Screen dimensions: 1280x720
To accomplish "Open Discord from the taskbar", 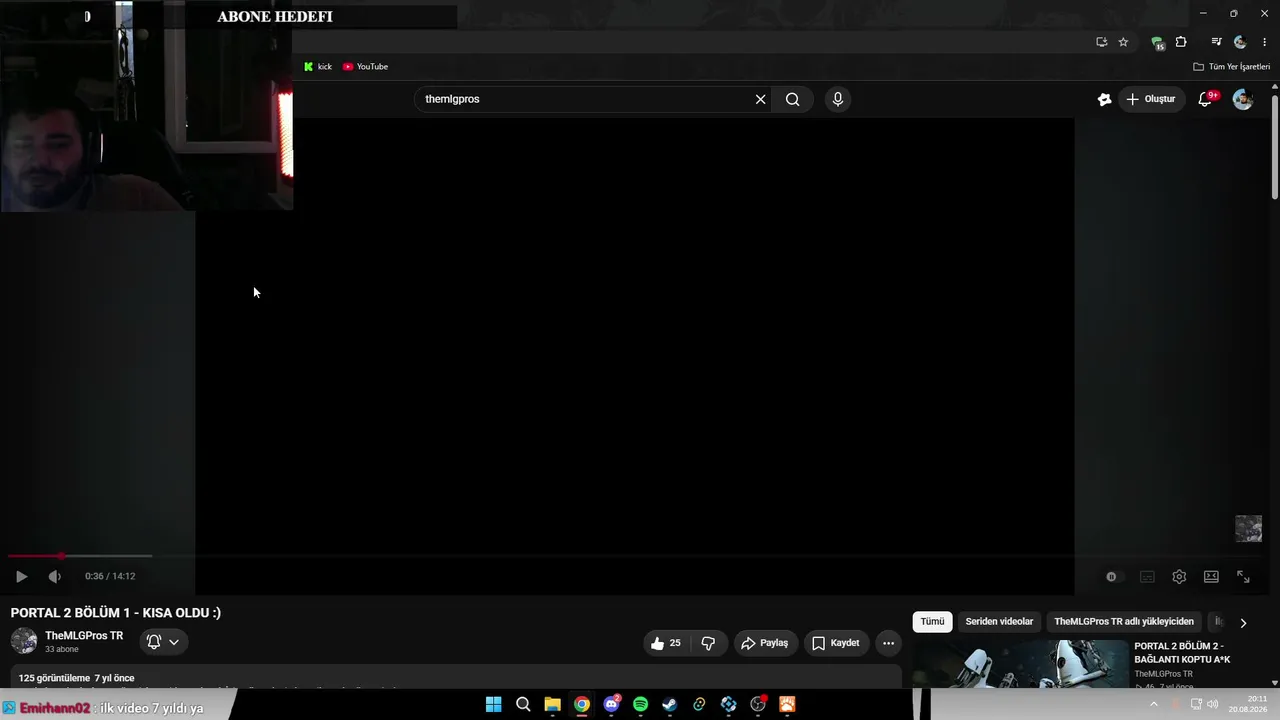I will point(611,705).
